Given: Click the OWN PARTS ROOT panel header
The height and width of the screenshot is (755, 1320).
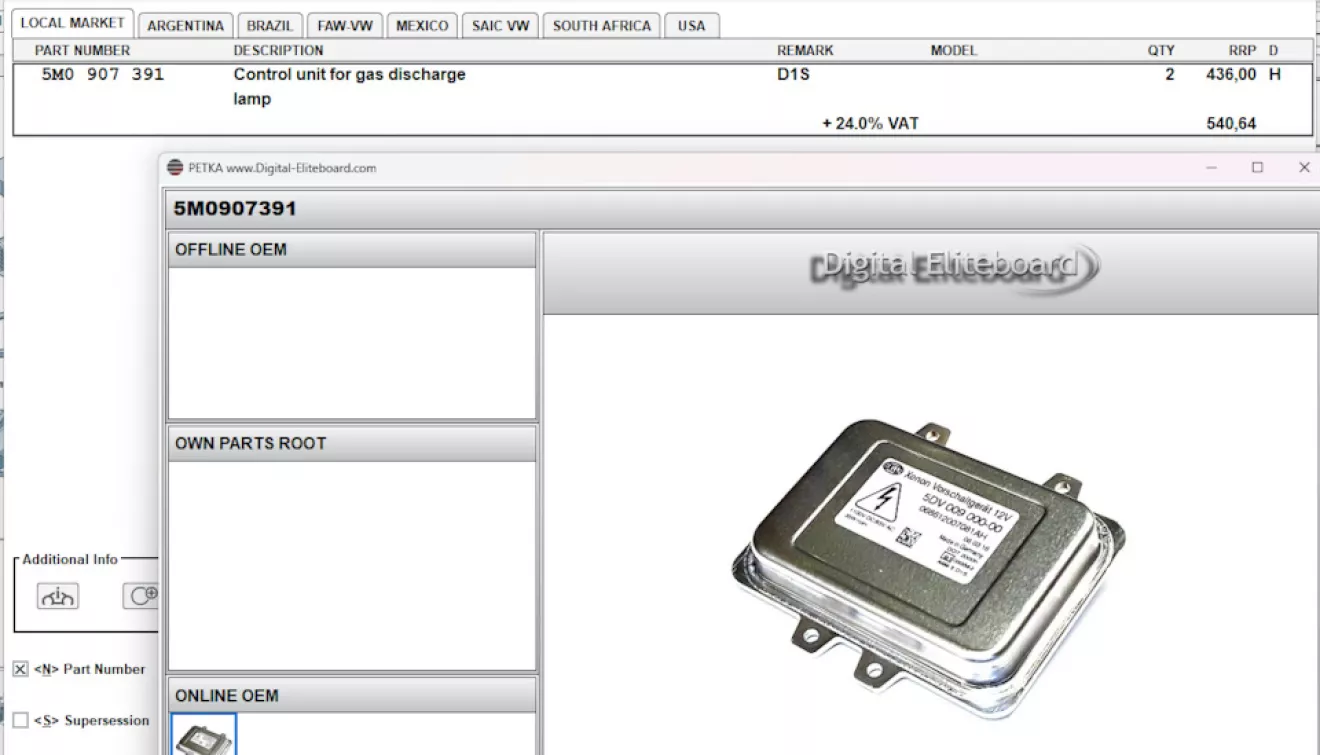Looking at the screenshot, I should 351,444.
